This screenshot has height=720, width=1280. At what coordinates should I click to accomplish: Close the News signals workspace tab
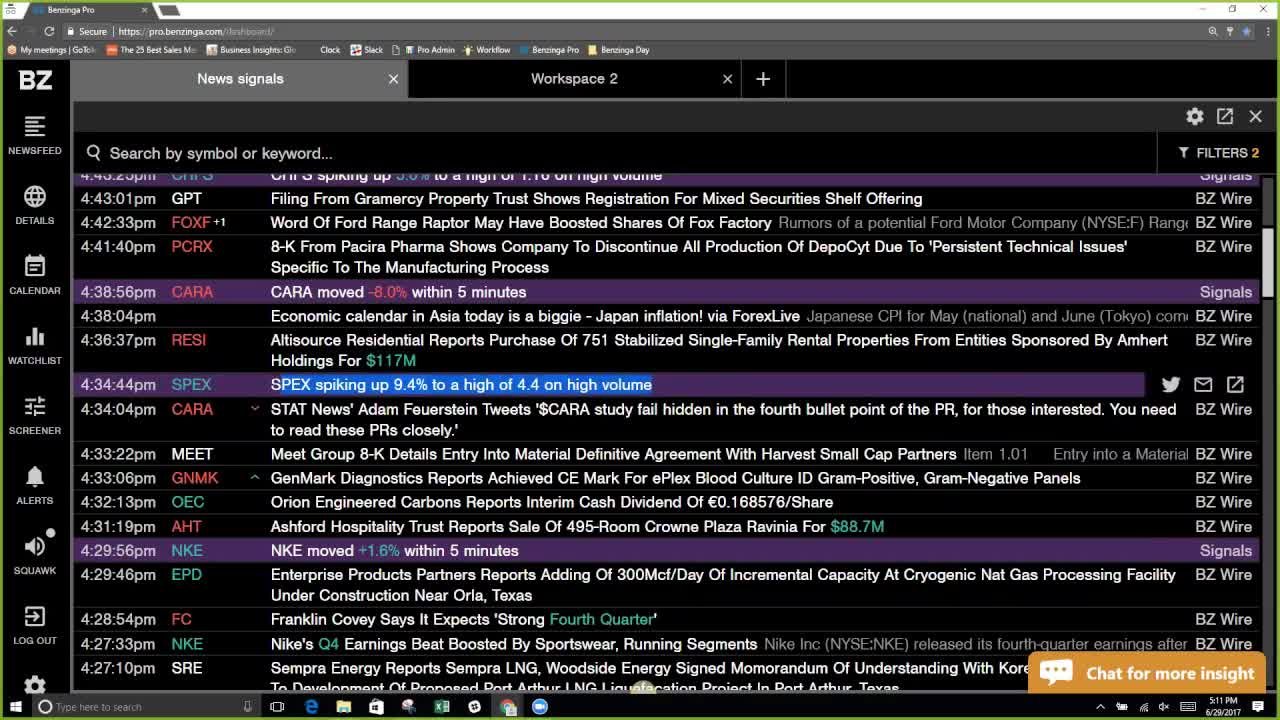pos(393,79)
